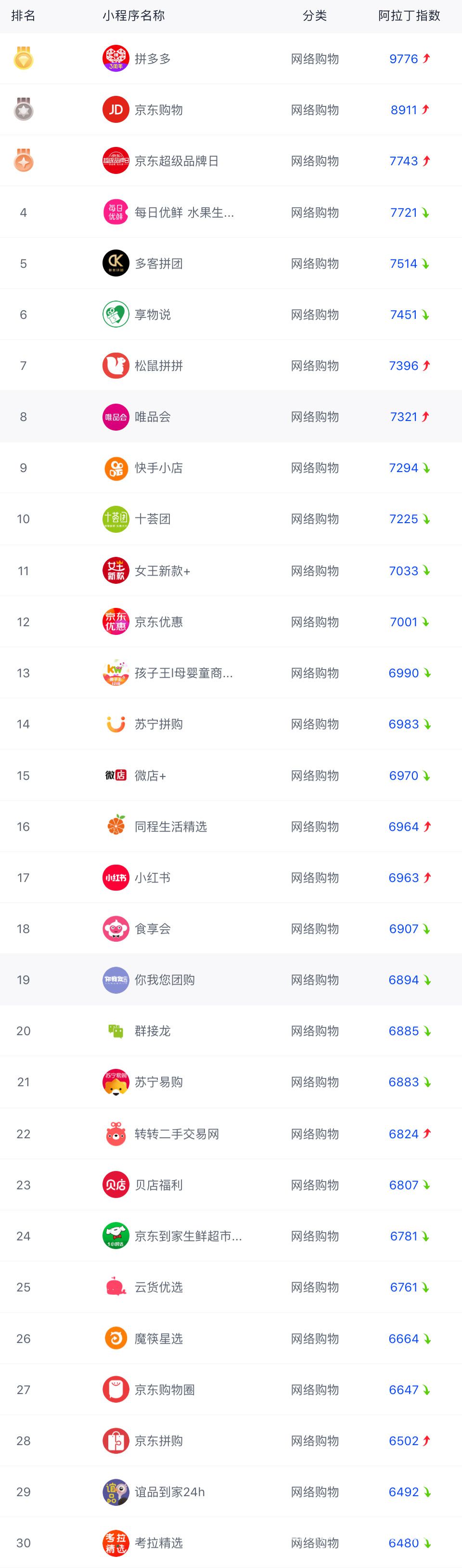462x1568 pixels.
Task: Open 京东超级品牌日 entry name
Action: click(x=176, y=161)
